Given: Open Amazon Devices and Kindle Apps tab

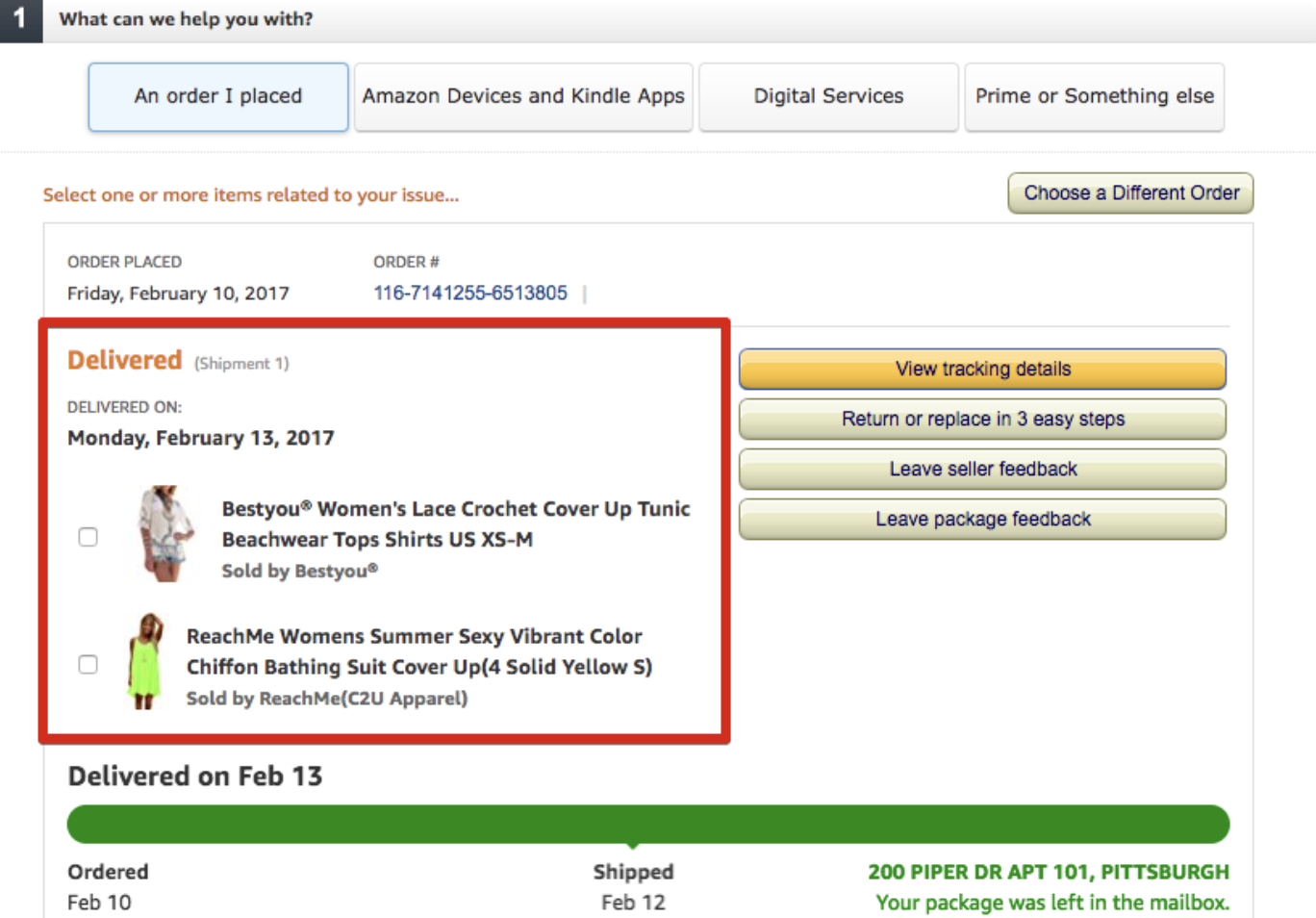Looking at the screenshot, I should (523, 96).
